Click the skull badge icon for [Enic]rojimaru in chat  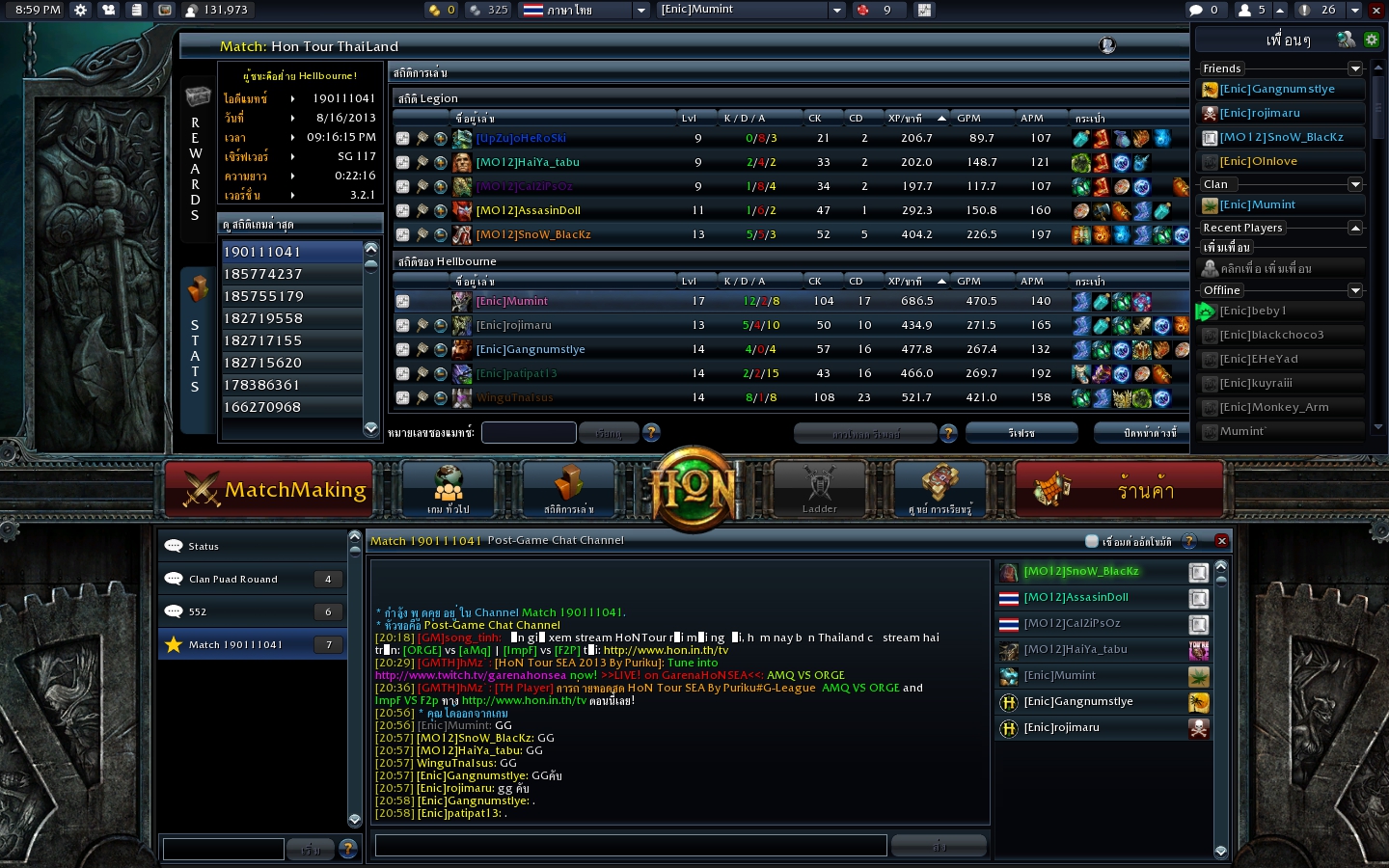(x=1199, y=729)
